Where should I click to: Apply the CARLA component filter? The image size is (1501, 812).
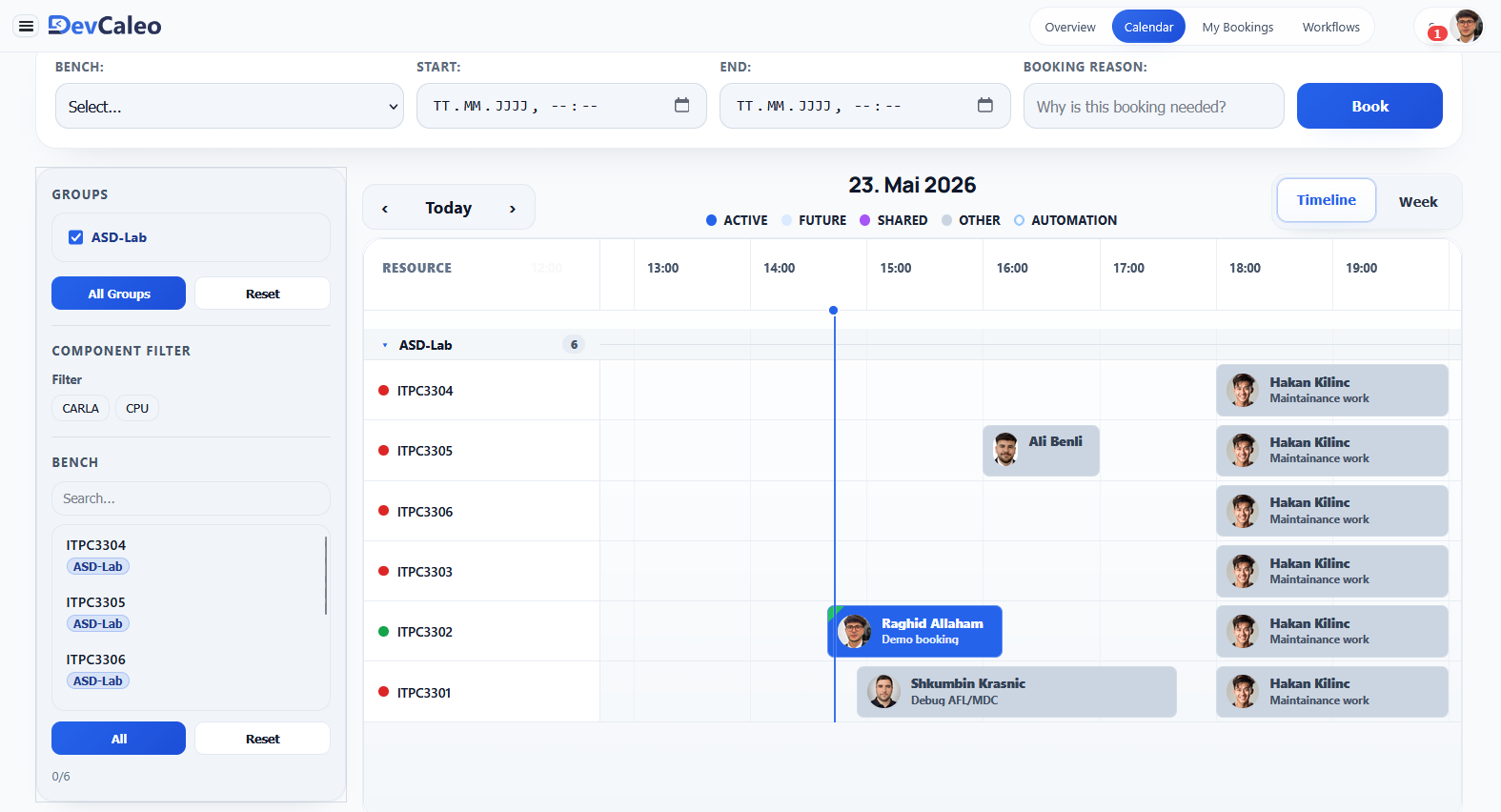[x=80, y=408]
